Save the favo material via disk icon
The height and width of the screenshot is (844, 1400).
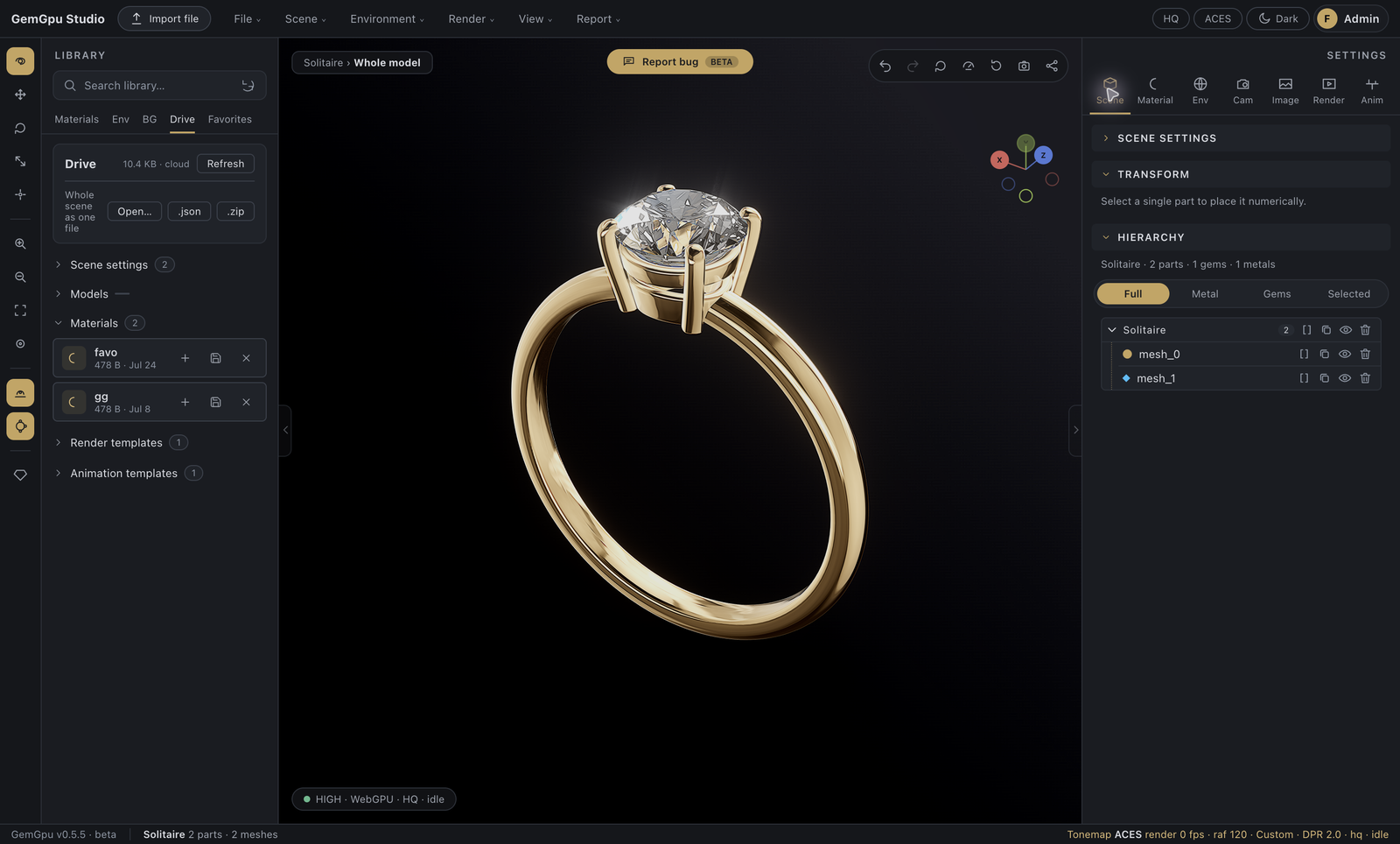[215, 358]
